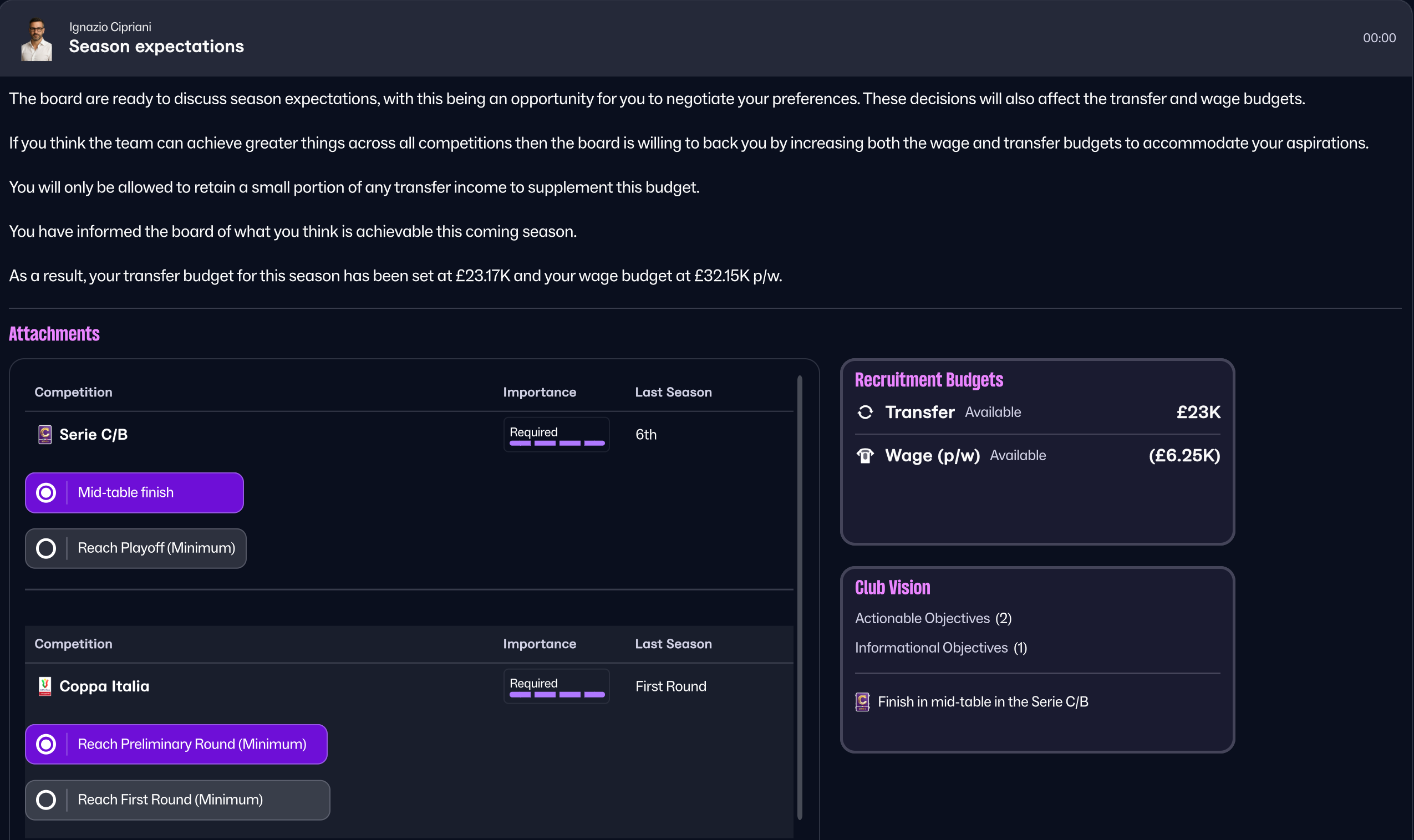The image size is (1414, 840).
Task: Select Reach Playoff (Minimum) expectation
Action: coord(135,548)
